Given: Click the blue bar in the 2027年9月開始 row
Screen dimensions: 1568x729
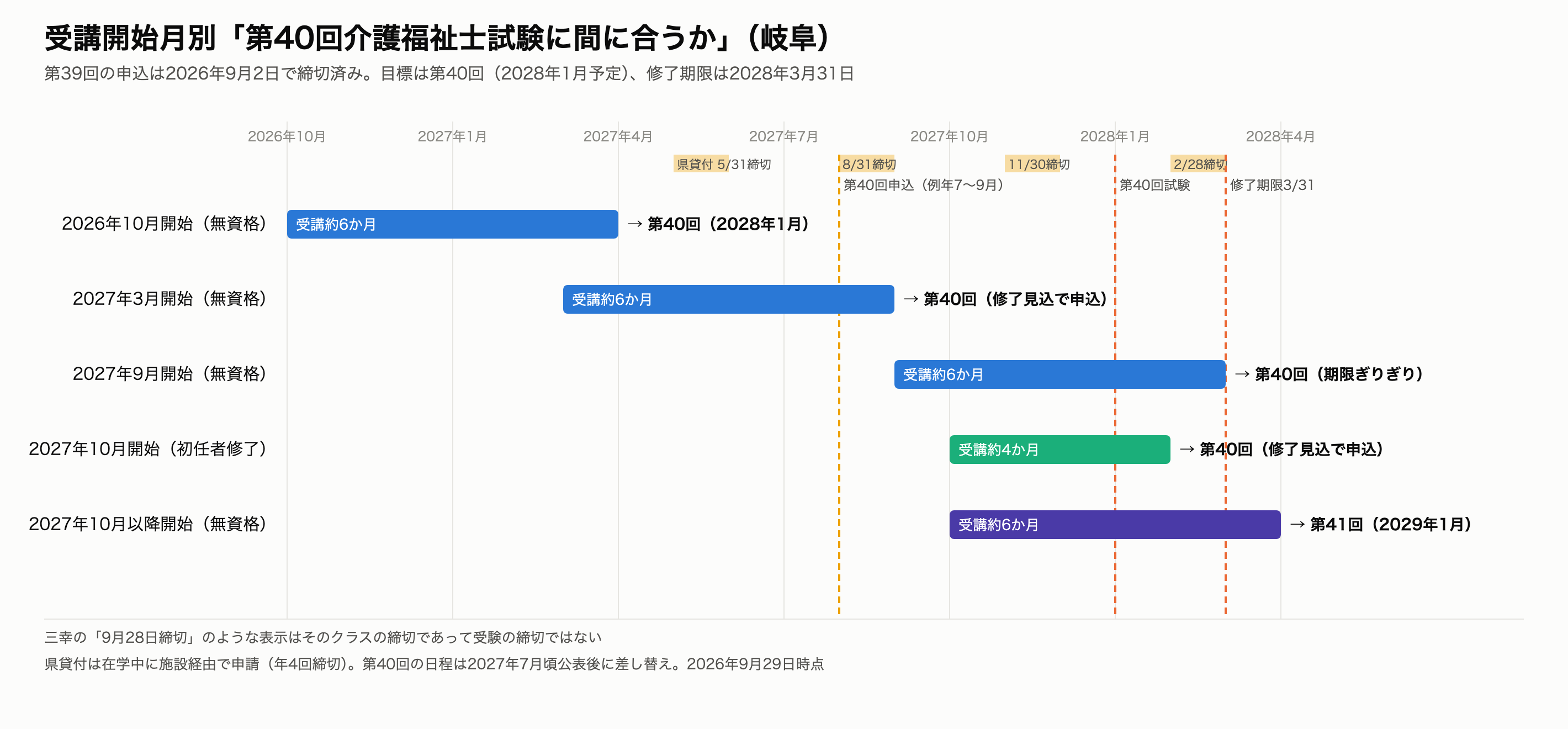Looking at the screenshot, I should 1060,374.
